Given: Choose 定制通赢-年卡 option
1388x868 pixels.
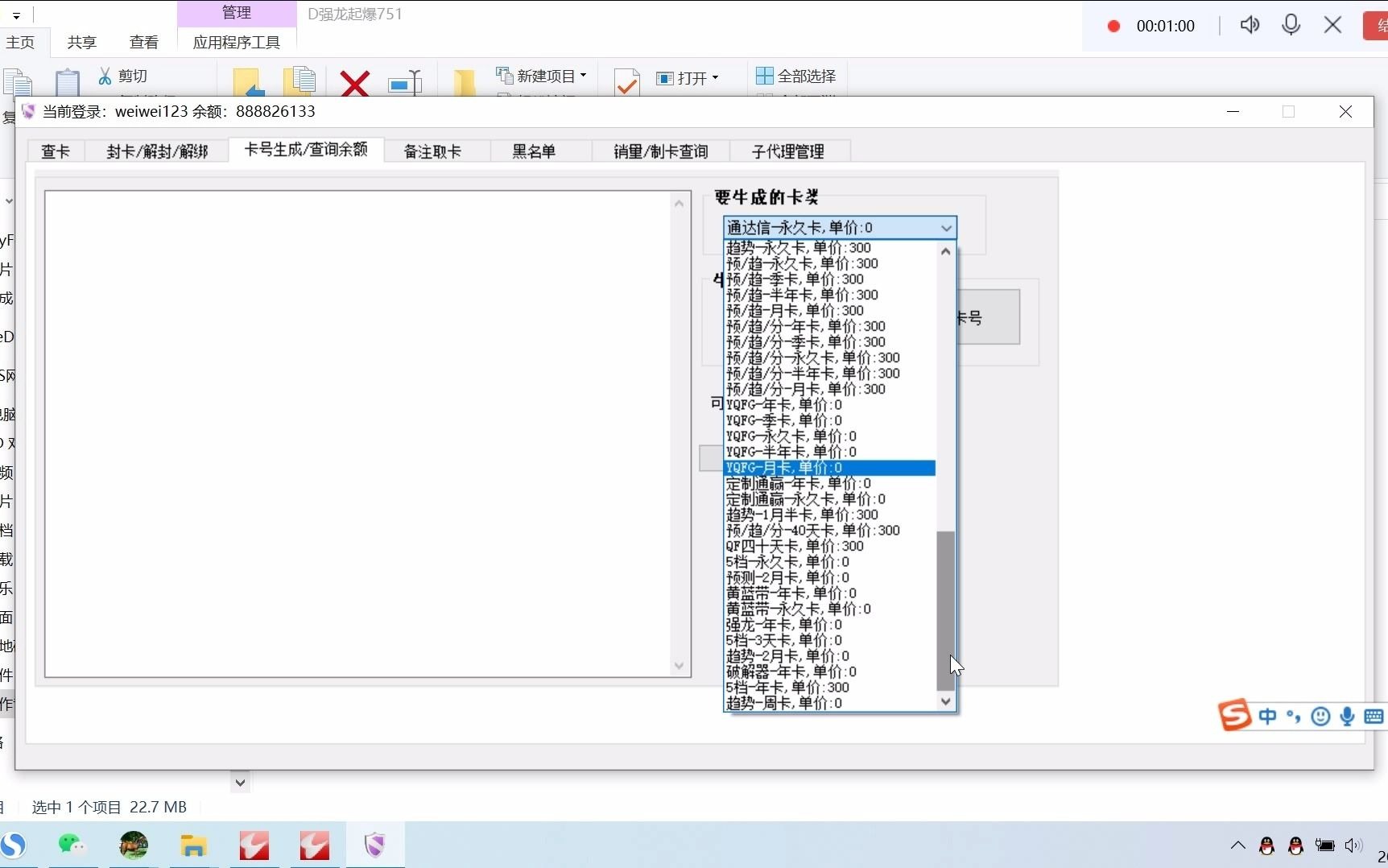Looking at the screenshot, I should (829, 483).
